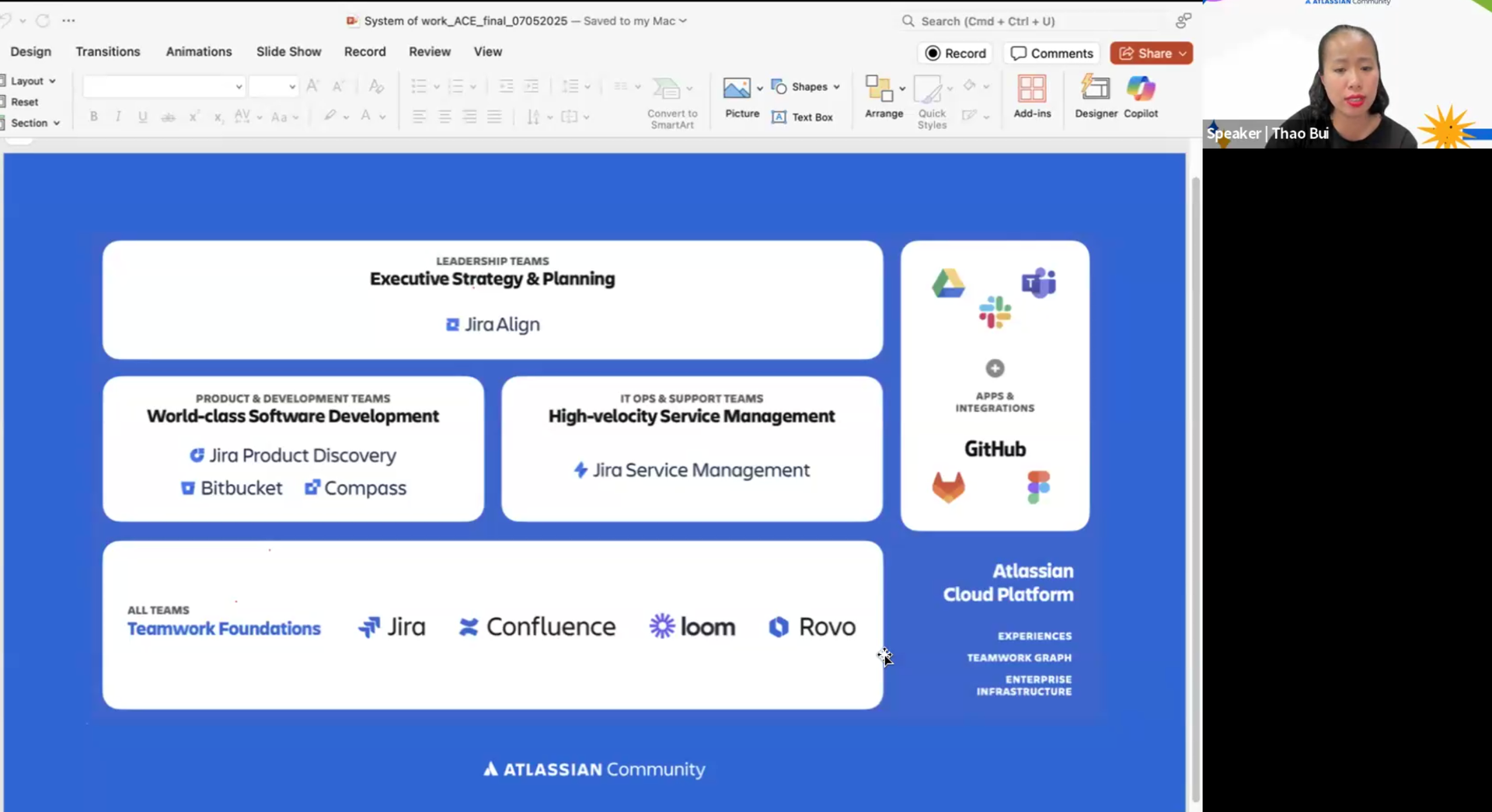Click the Decrease Font Size icon
1492x812 pixels.
pos(338,86)
